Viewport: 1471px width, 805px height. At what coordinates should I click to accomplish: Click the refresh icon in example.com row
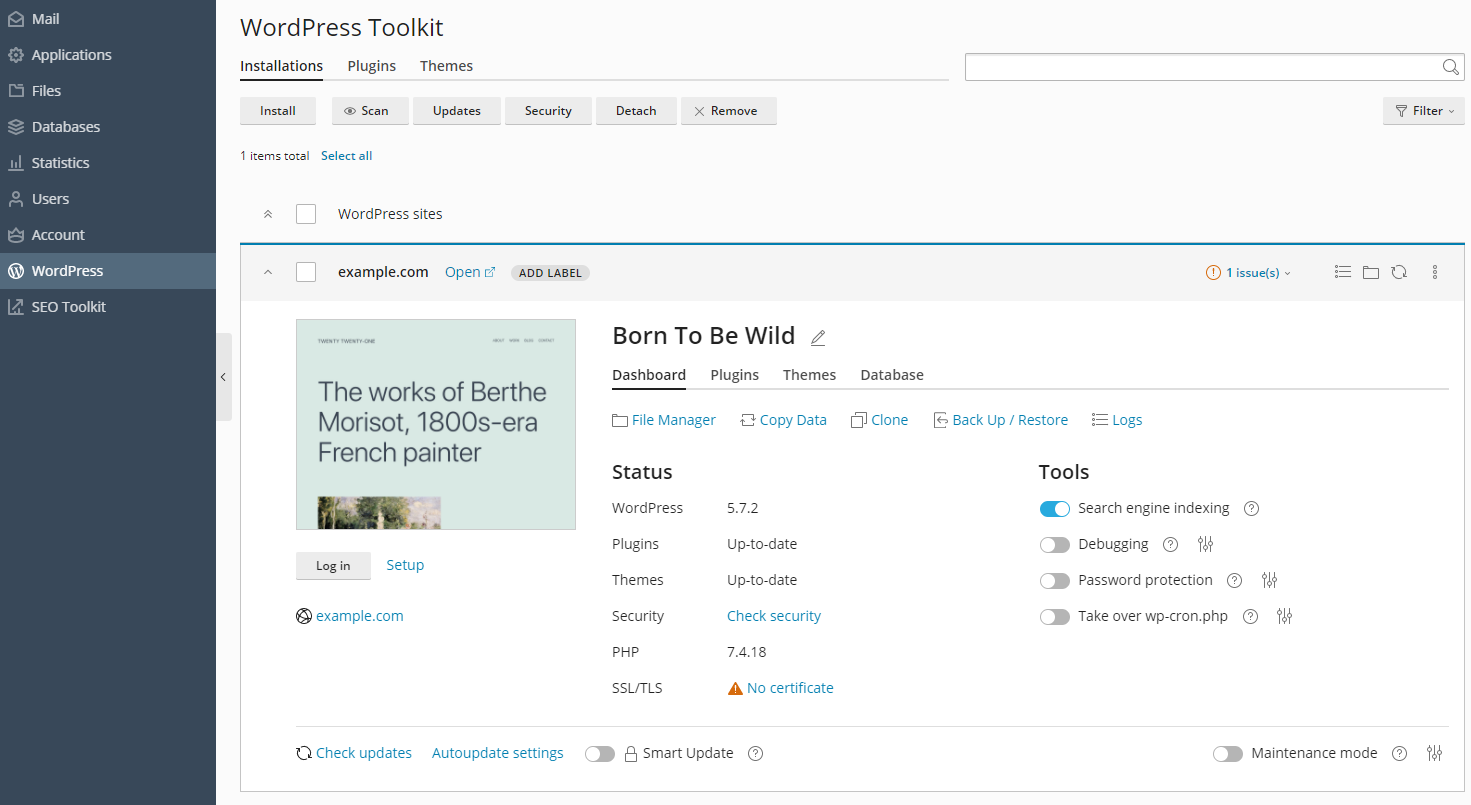point(1399,272)
